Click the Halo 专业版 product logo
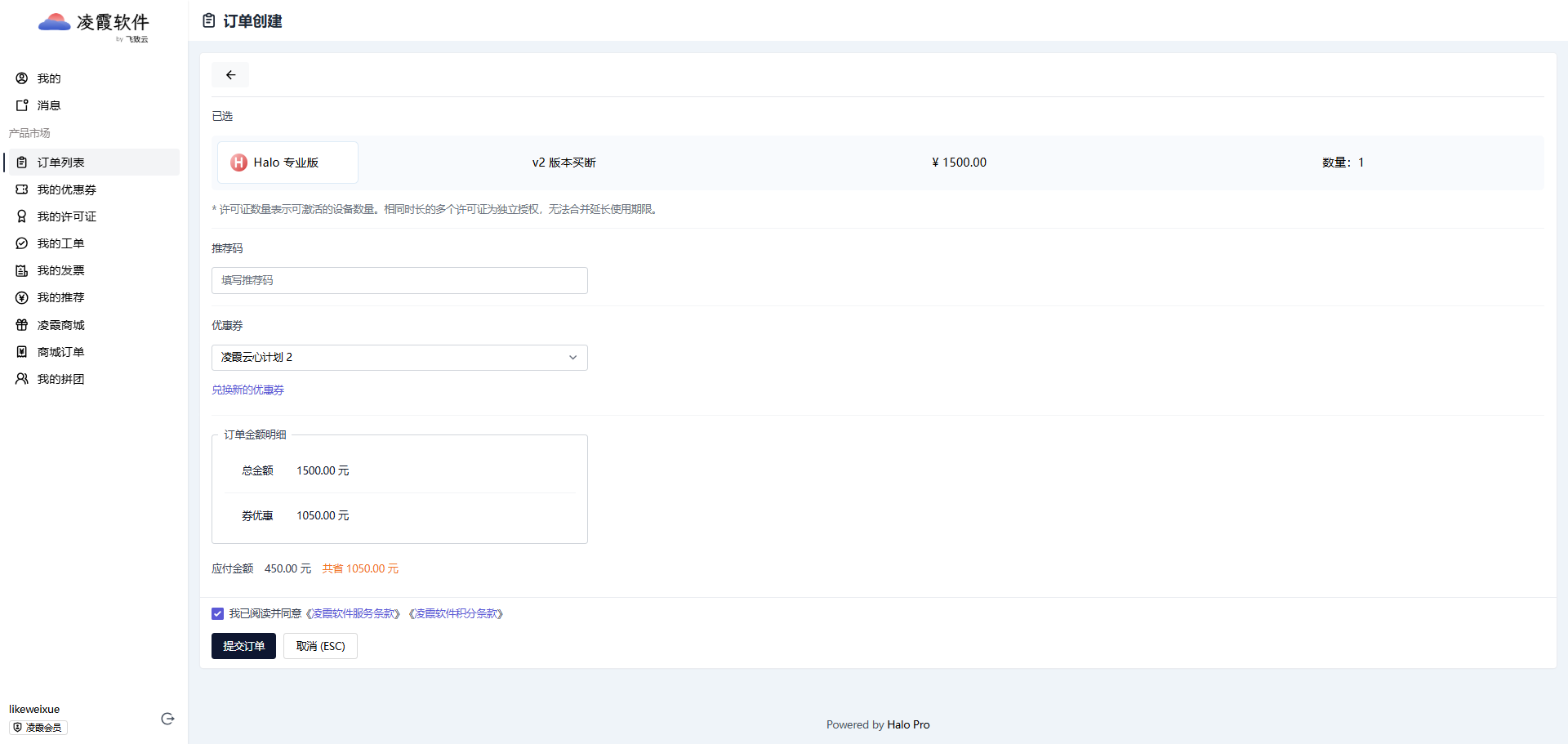This screenshot has width=1568, height=744. coord(238,163)
